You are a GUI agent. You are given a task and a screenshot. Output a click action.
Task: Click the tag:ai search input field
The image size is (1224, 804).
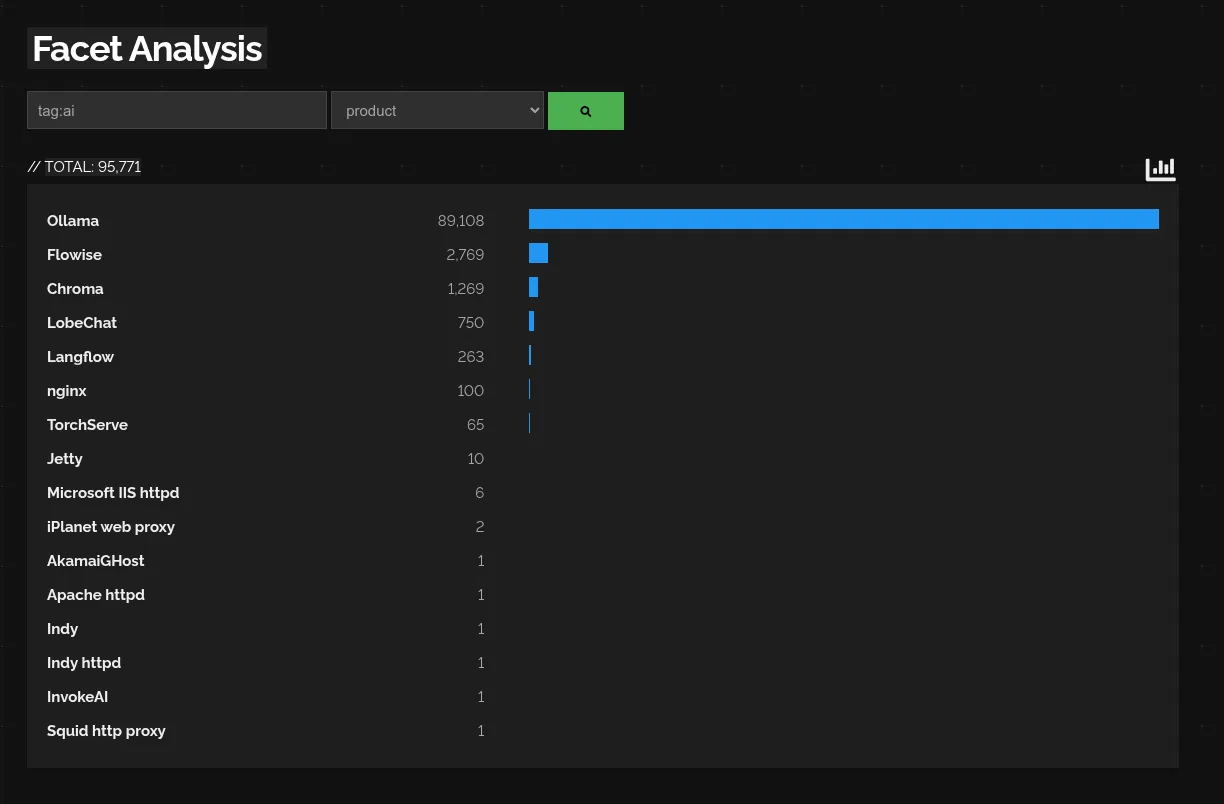click(177, 110)
